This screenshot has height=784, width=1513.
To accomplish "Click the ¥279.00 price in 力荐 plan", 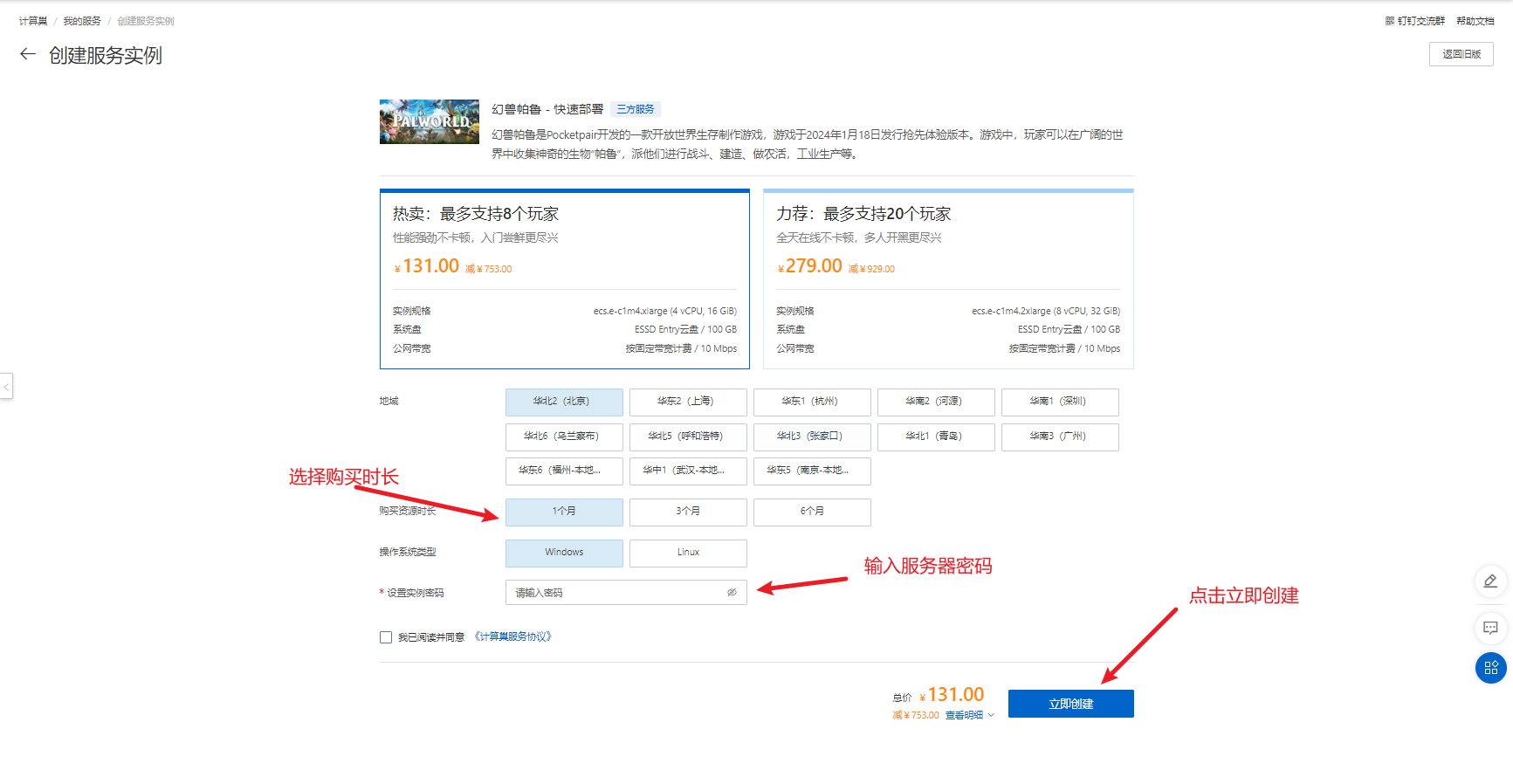I will pos(810,266).
